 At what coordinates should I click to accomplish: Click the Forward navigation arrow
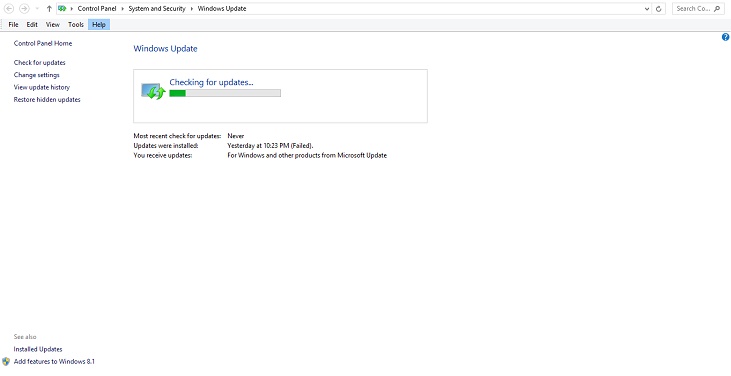[24, 8]
